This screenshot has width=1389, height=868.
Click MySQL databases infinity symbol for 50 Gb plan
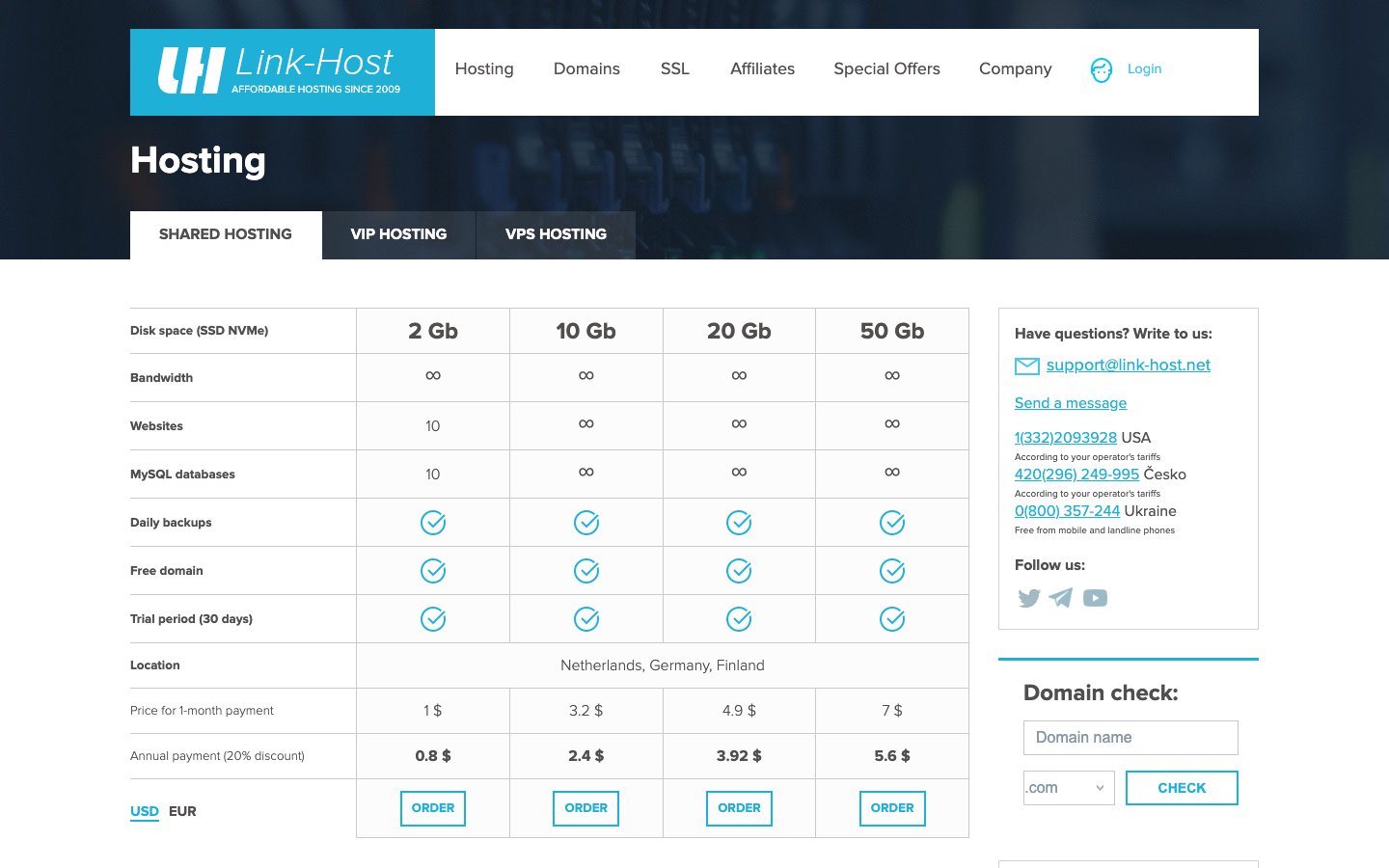[892, 472]
